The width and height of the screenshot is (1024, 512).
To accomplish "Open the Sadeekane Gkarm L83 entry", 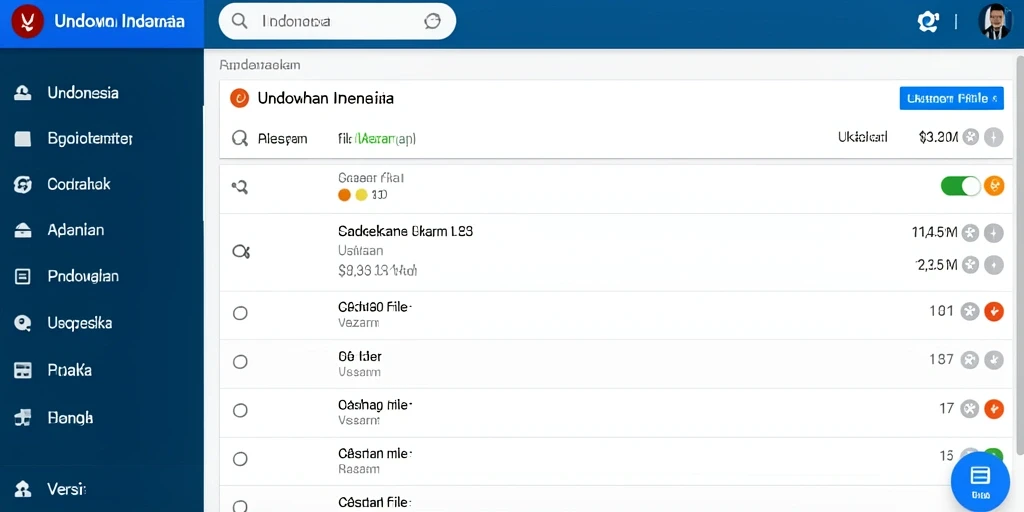I will click(406, 231).
